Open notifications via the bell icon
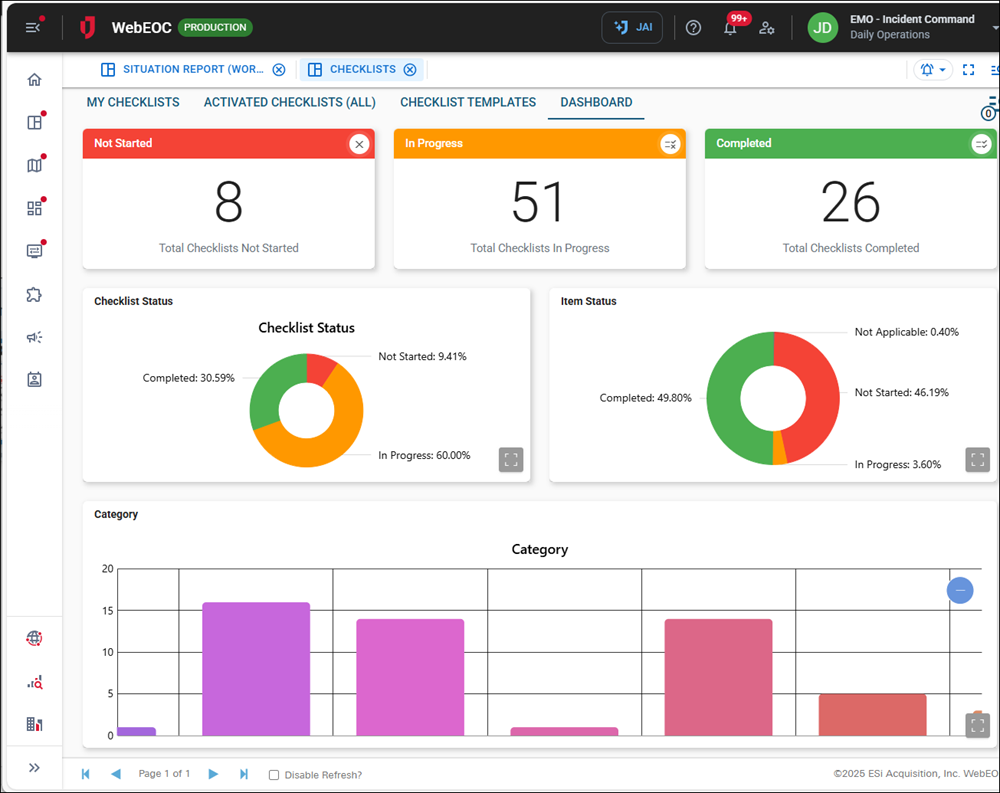Image resolution: width=1000 pixels, height=793 pixels. [731, 29]
